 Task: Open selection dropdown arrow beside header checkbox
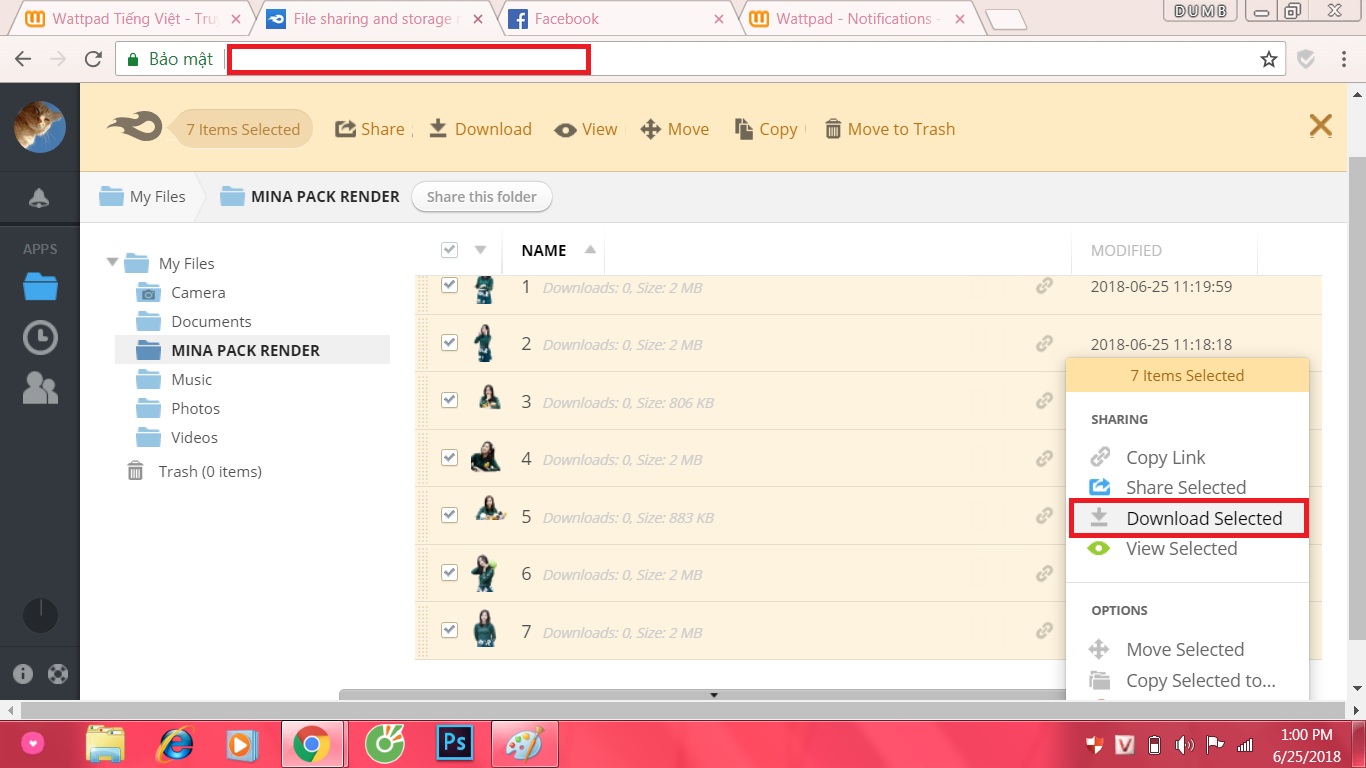[480, 250]
